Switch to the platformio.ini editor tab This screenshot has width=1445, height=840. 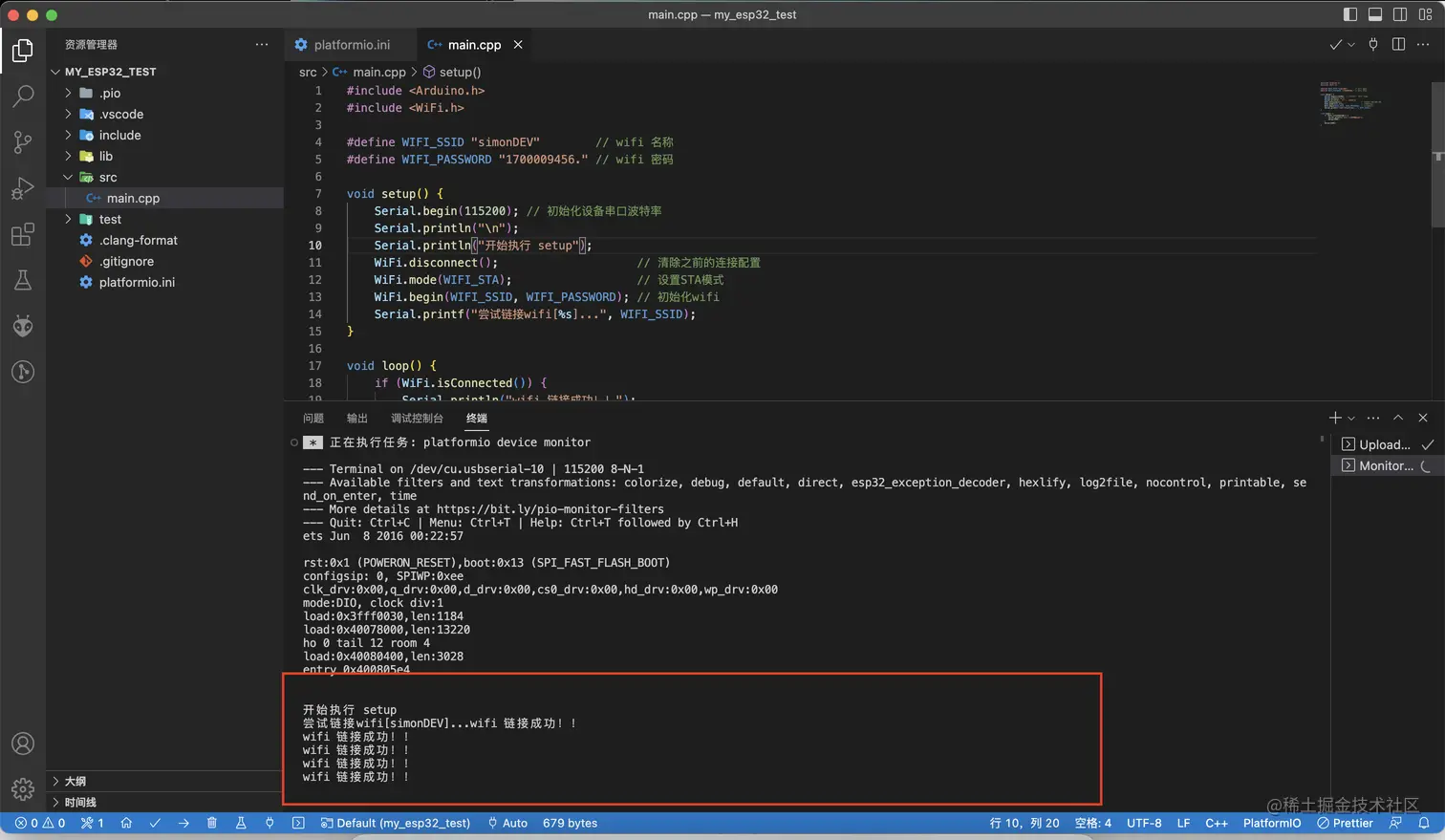pos(351,45)
